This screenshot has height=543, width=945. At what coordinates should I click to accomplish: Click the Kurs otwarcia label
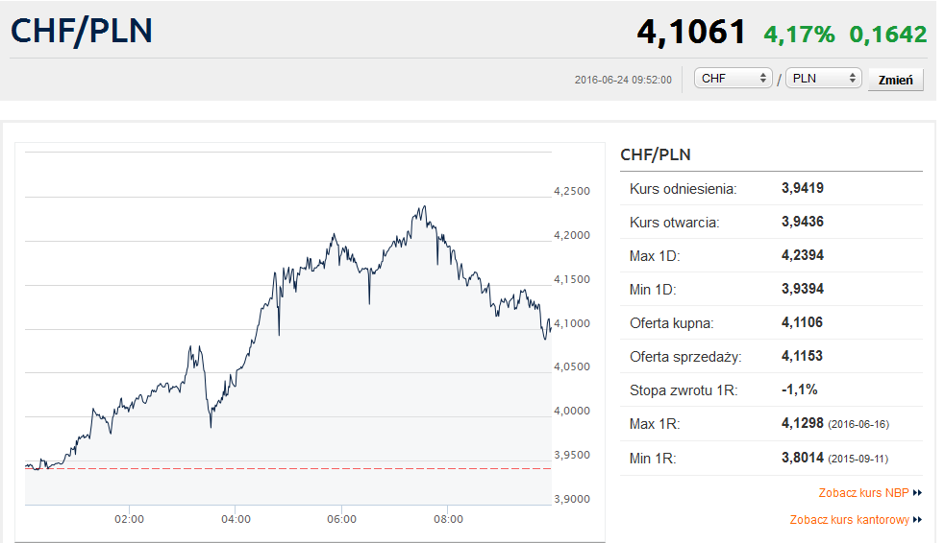click(674, 223)
